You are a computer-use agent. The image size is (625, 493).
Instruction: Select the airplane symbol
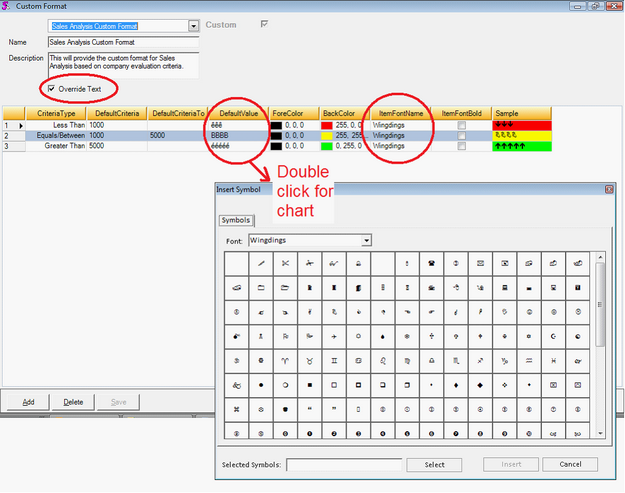pos(334,336)
